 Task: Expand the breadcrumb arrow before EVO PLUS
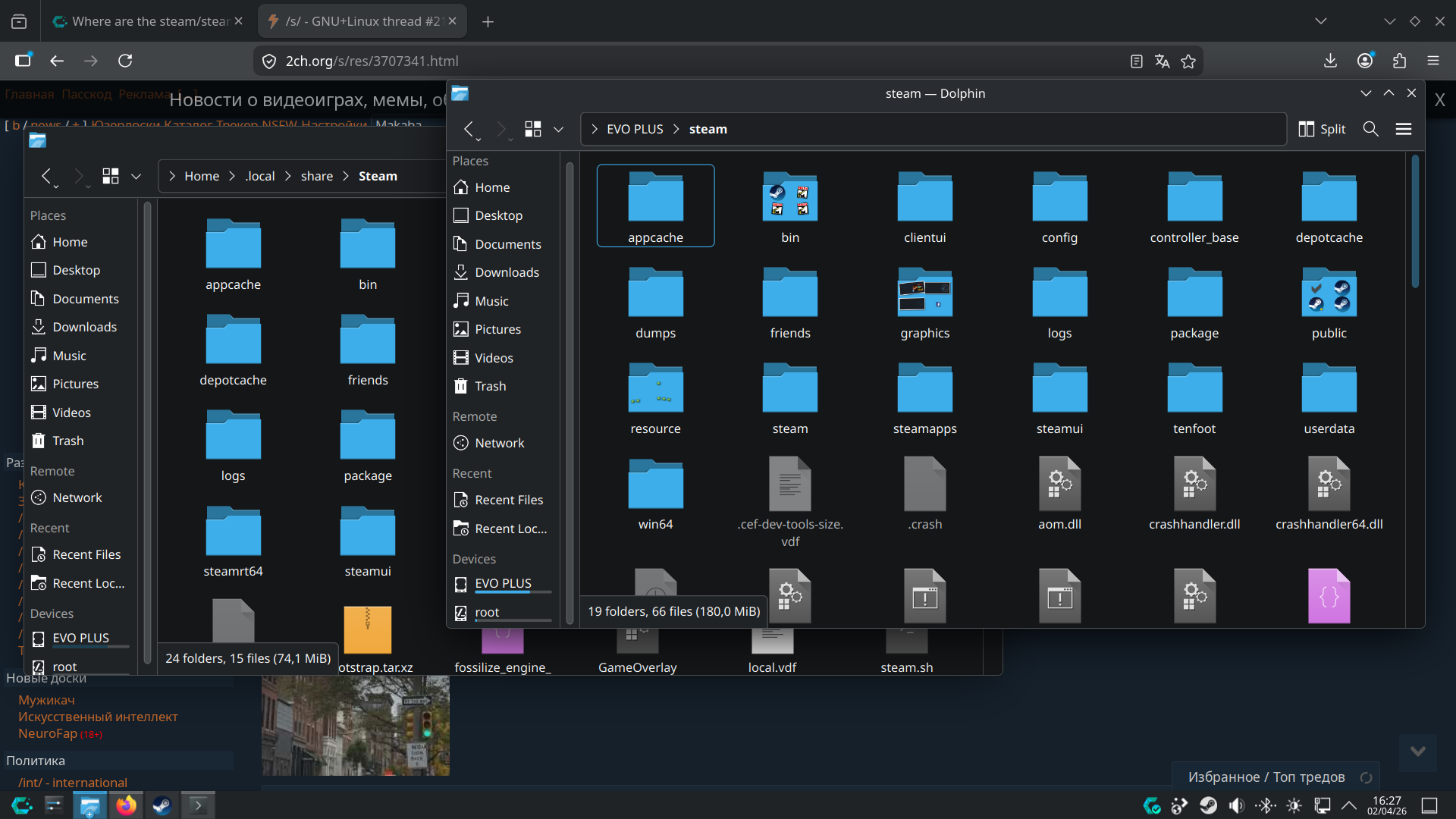click(595, 129)
